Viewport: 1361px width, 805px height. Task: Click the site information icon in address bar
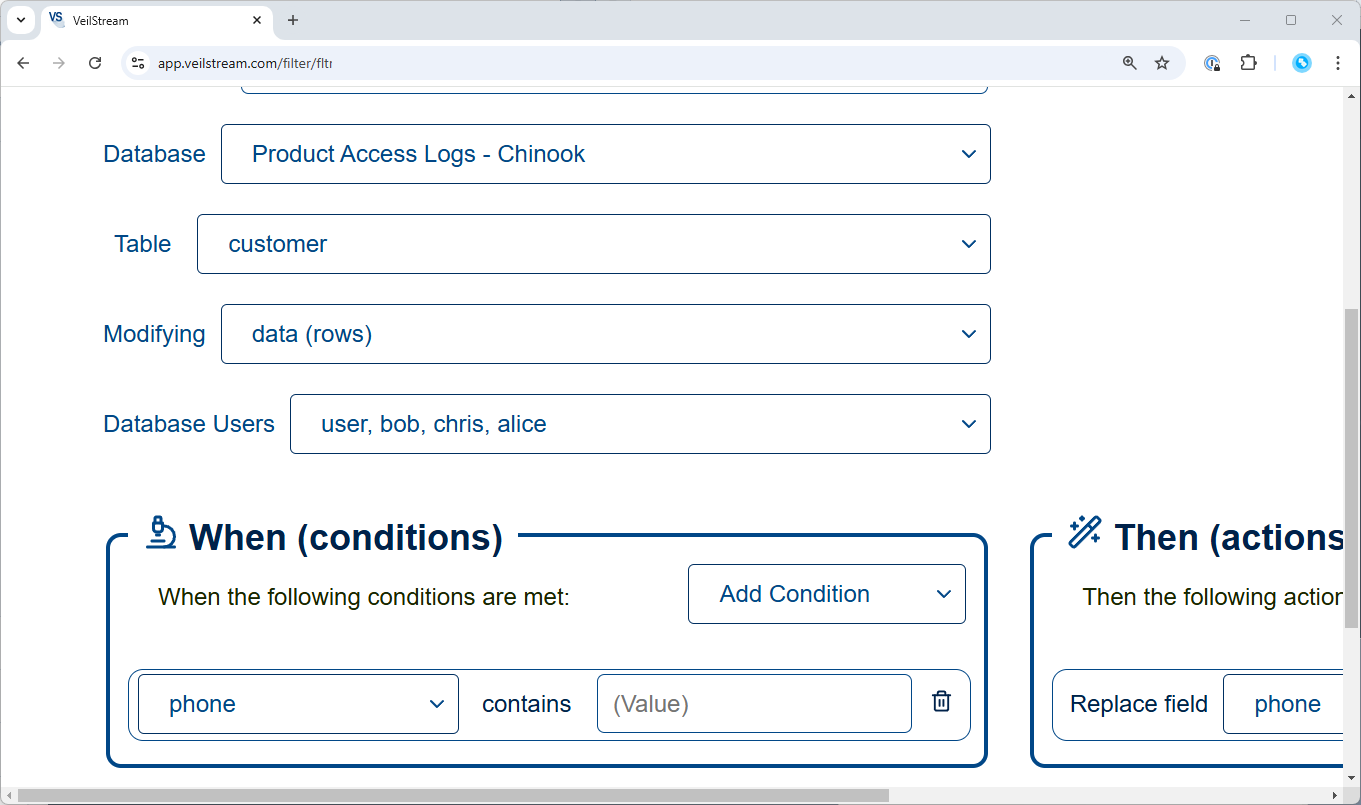pyautogui.click(x=139, y=63)
